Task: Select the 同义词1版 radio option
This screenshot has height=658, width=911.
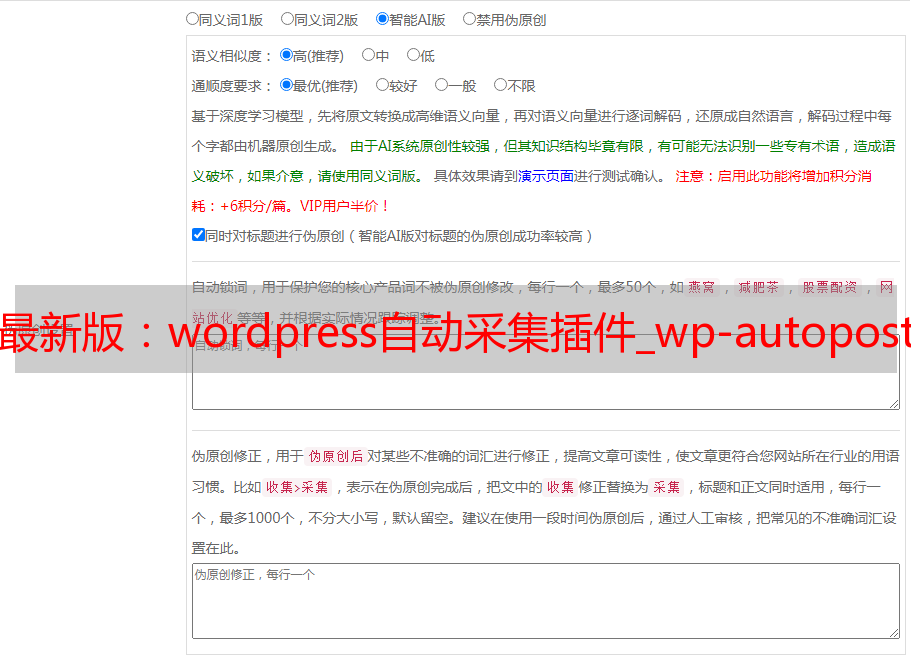Action: tap(192, 19)
